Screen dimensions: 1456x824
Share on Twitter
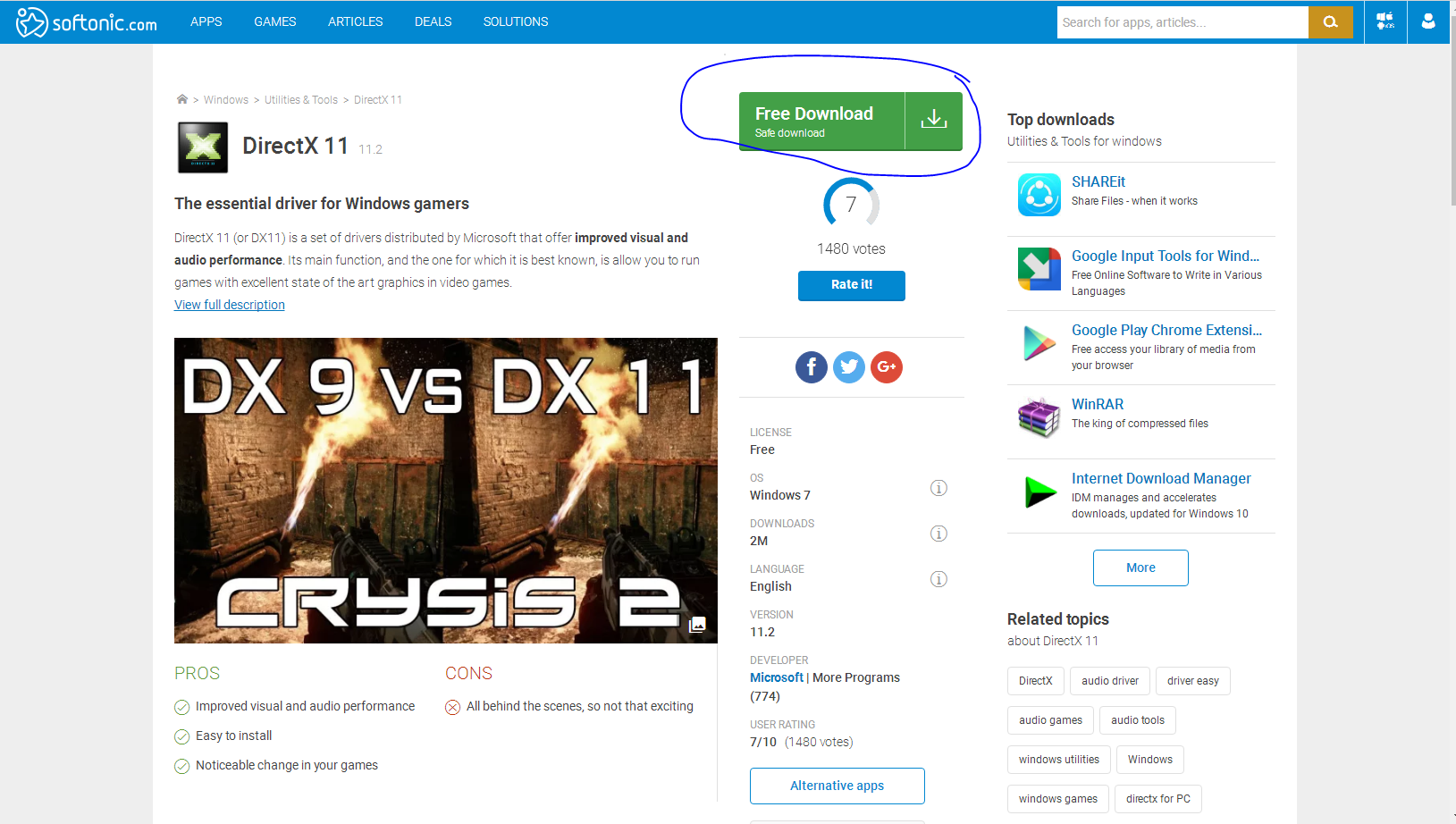849,366
